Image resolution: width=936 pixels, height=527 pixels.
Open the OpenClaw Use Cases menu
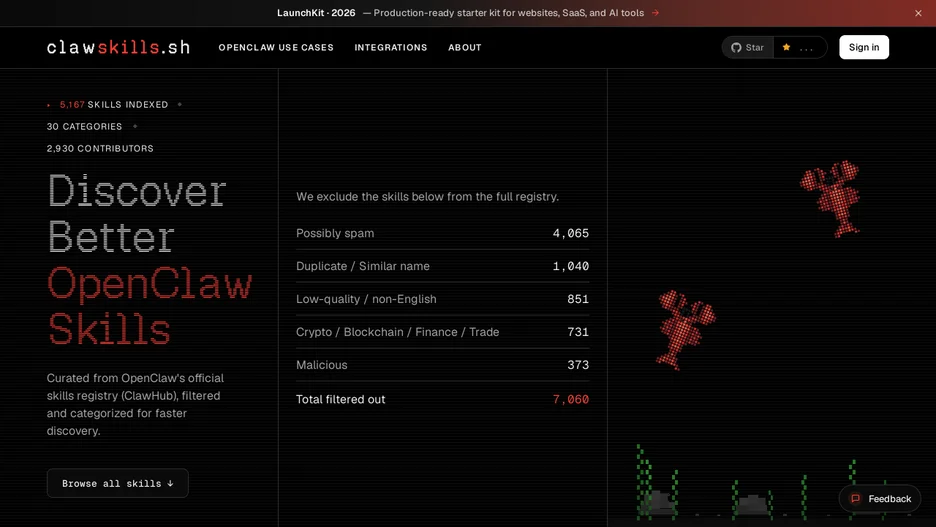click(x=276, y=47)
